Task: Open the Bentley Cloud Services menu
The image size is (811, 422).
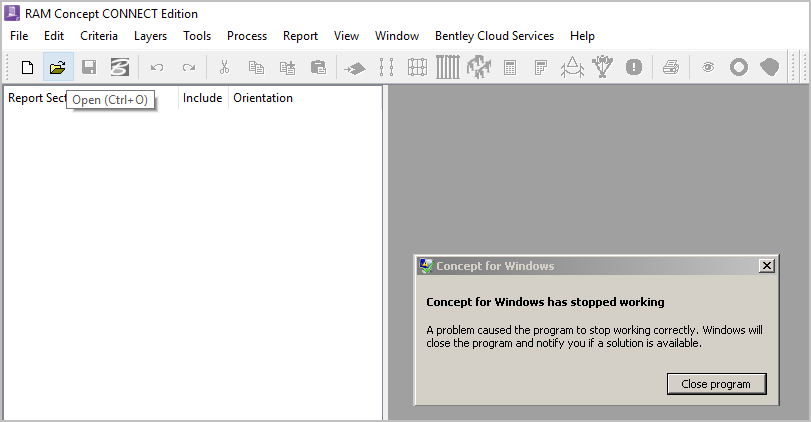Action: coord(494,36)
